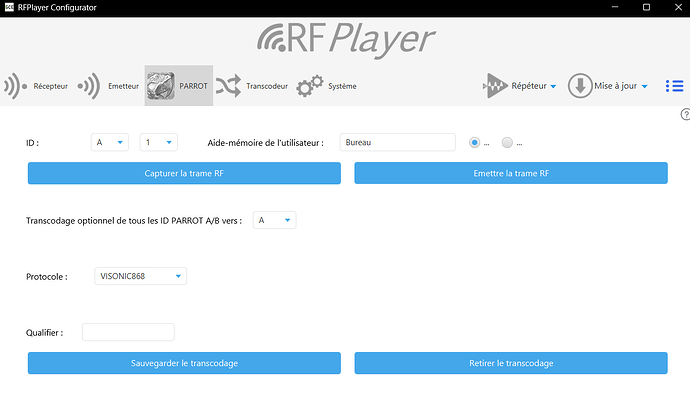Click 'Aide-mémoire de l'utilisateur :' label

(x=265, y=143)
